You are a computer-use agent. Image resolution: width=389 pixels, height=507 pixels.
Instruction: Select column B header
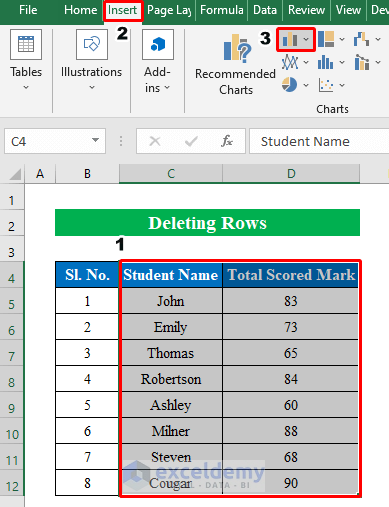click(87, 174)
